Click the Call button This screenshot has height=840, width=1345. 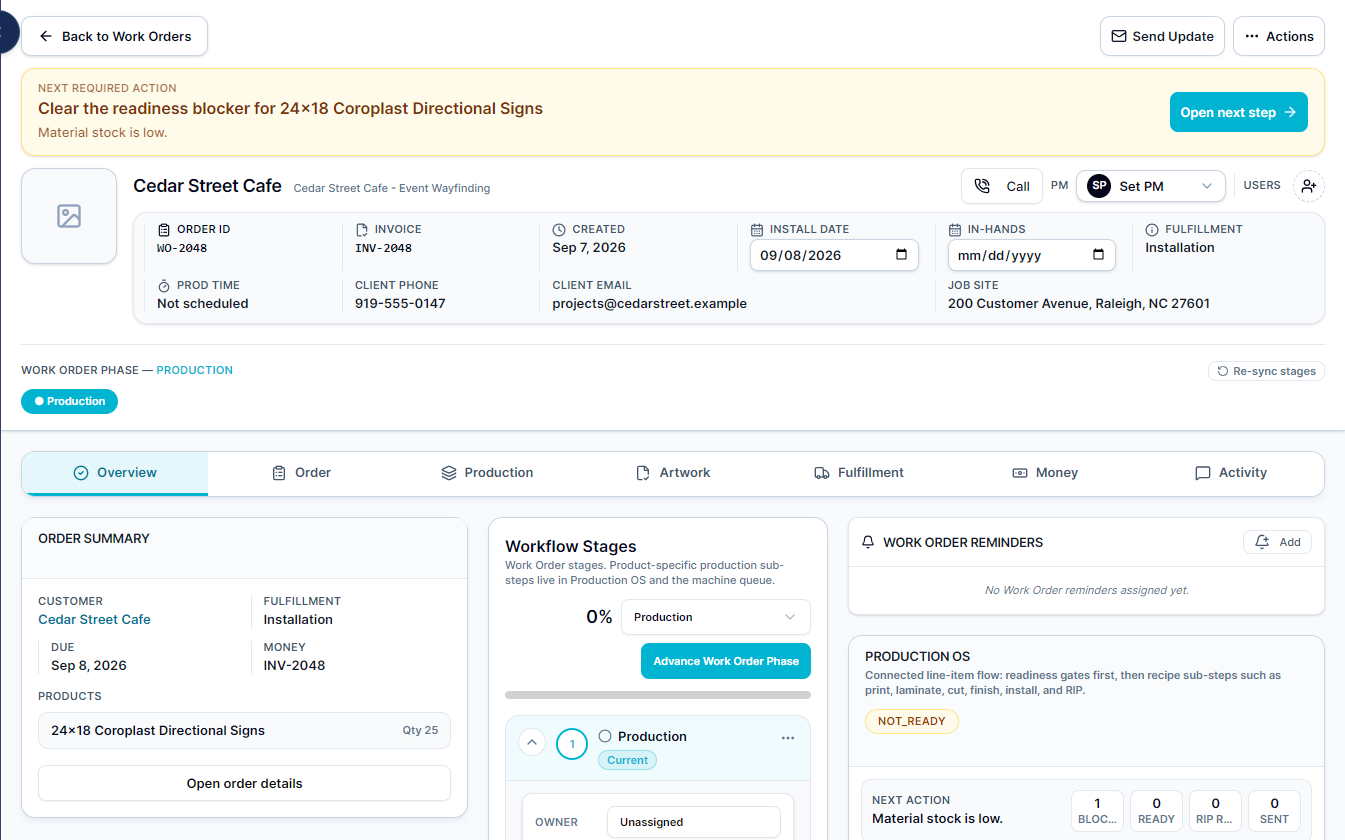1003,186
